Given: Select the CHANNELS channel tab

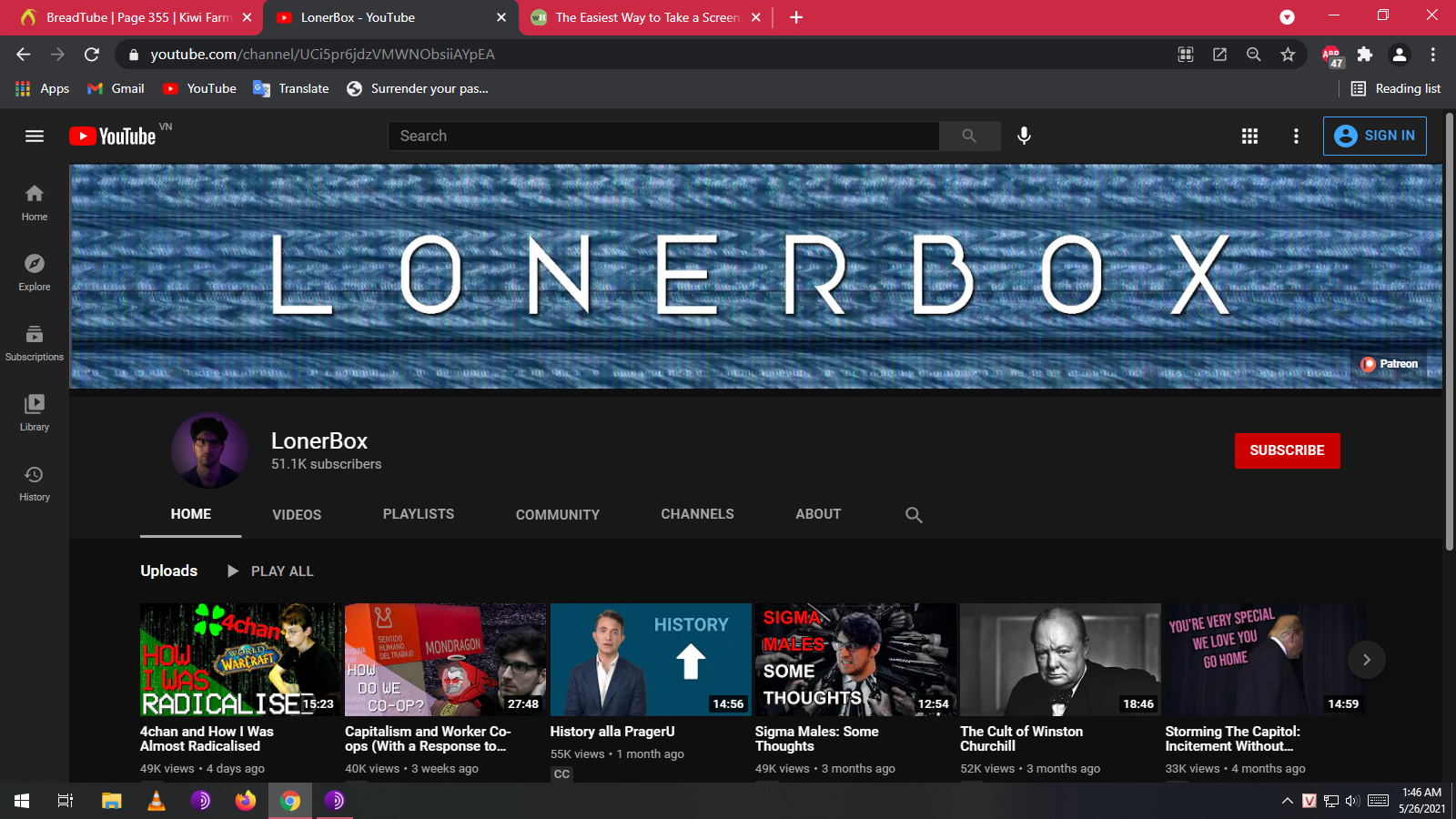Looking at the screenshot, I should (697, 514).
